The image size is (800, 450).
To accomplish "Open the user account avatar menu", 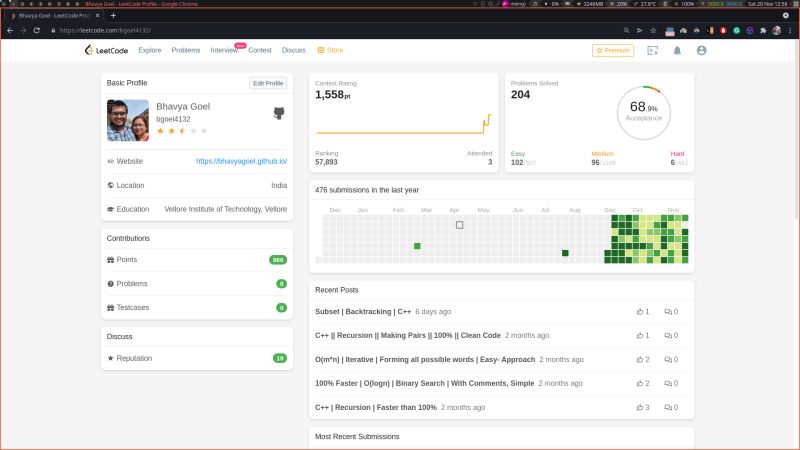I will click(702, 51).
